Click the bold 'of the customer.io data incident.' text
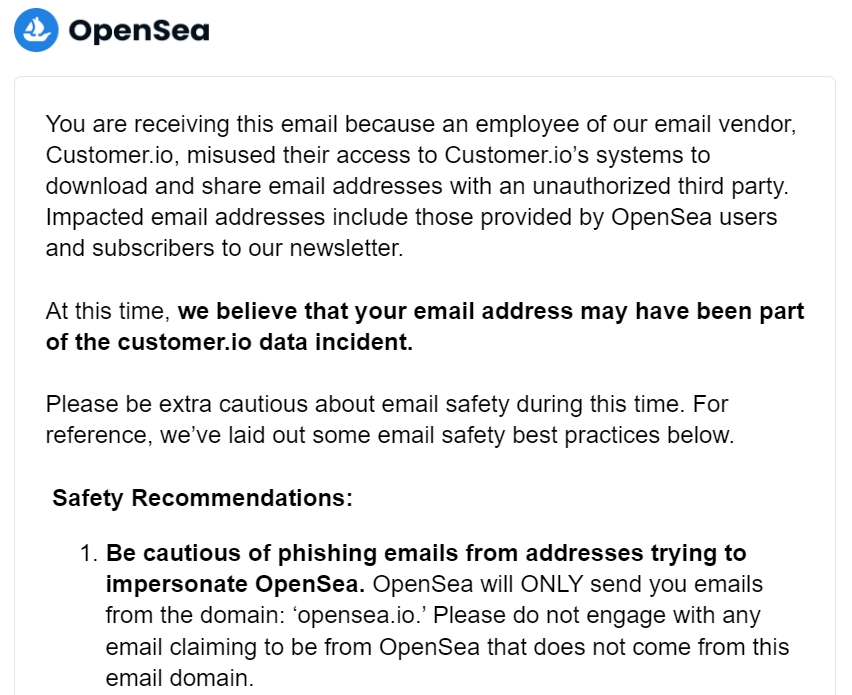This screenshot has height=695, width=852. (229, 342)
